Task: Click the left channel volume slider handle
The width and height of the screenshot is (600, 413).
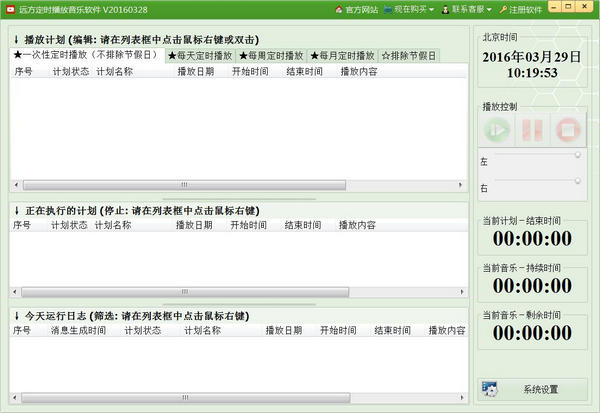Action: click(577, 155)
